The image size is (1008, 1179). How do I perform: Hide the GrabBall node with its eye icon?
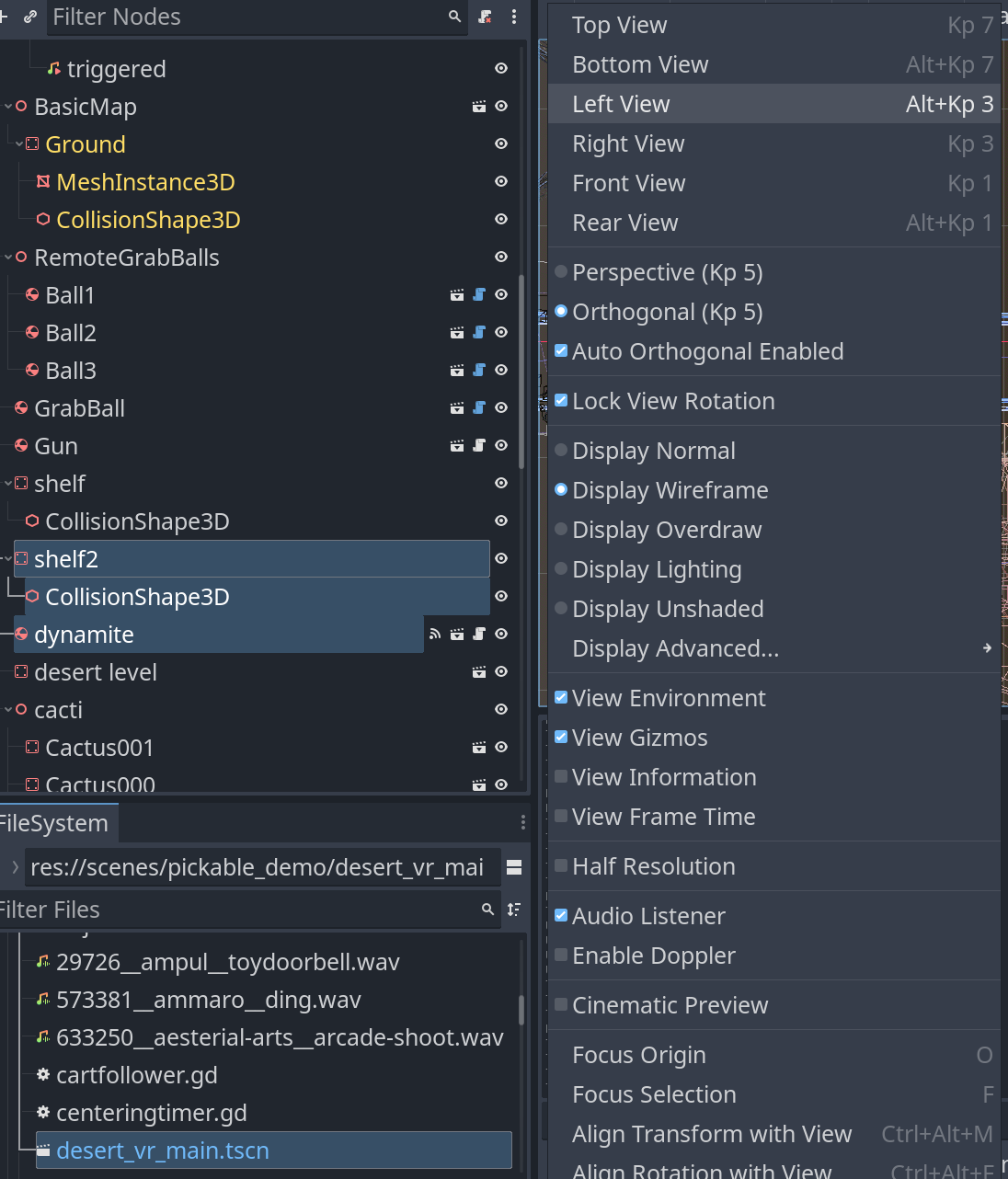pos(501,408)
